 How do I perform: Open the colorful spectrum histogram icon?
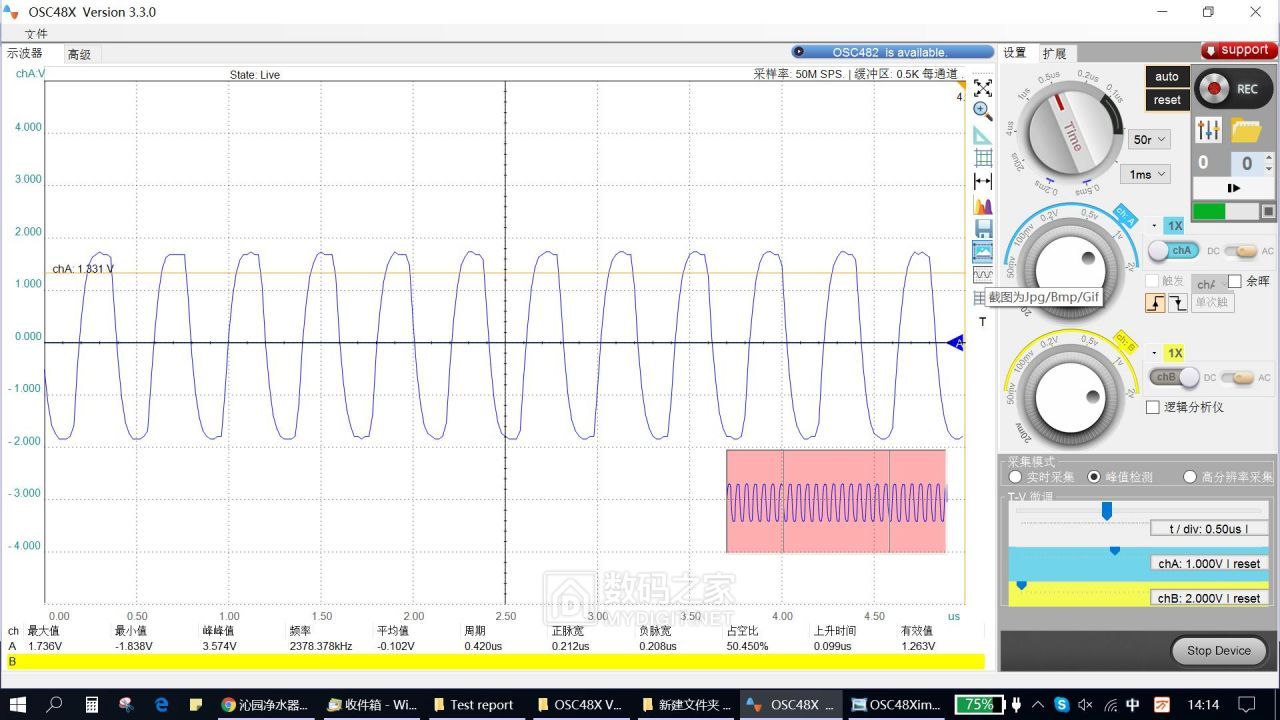(983, 205)
